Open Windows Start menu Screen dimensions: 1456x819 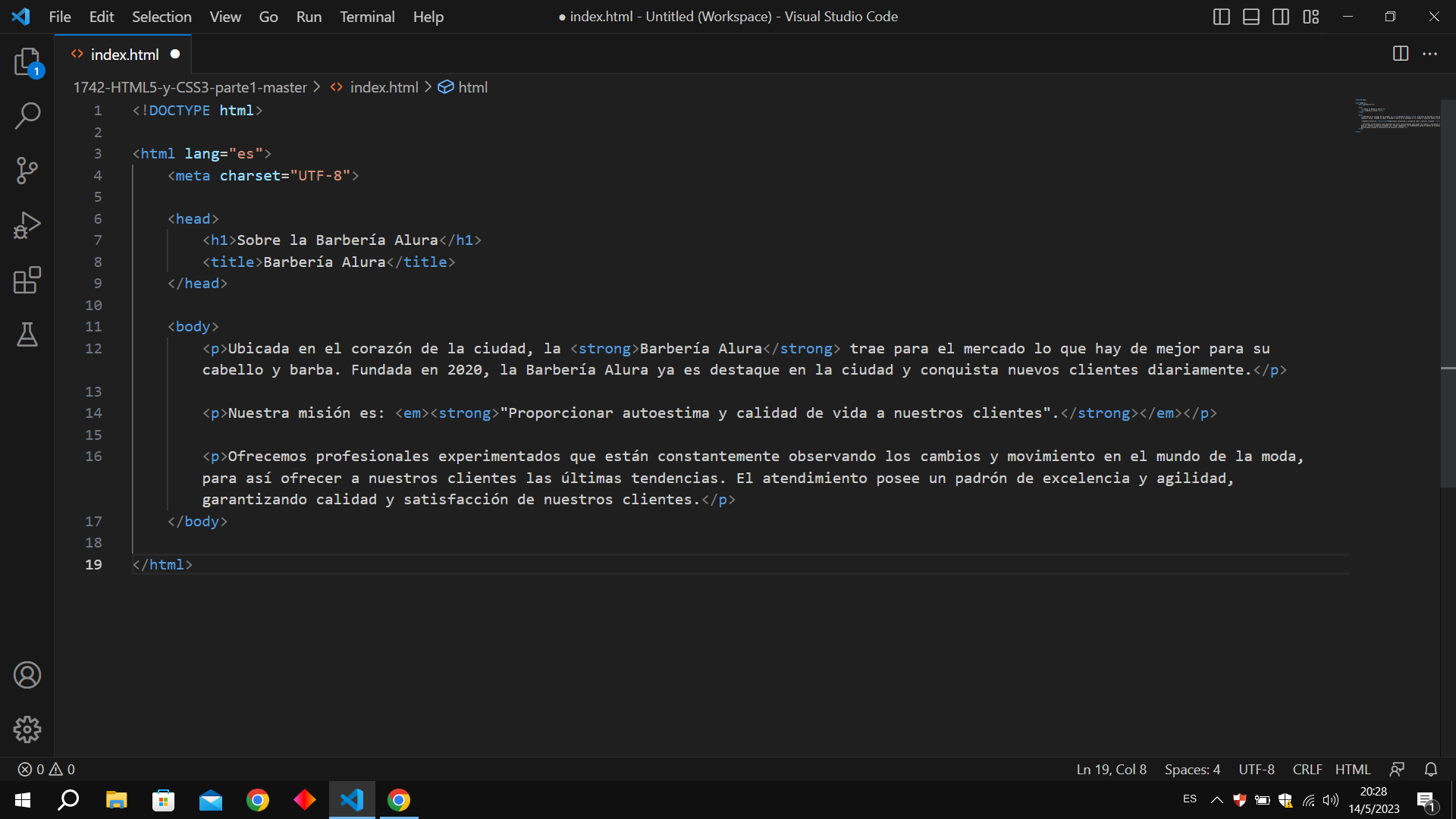coord(23,800)
